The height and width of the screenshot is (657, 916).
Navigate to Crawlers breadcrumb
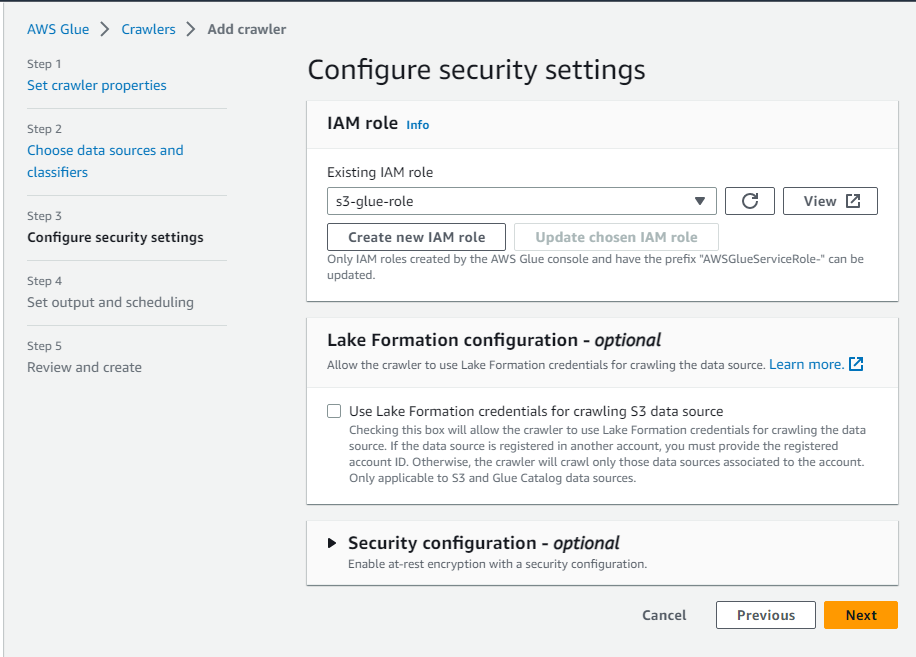click(148, 29)
